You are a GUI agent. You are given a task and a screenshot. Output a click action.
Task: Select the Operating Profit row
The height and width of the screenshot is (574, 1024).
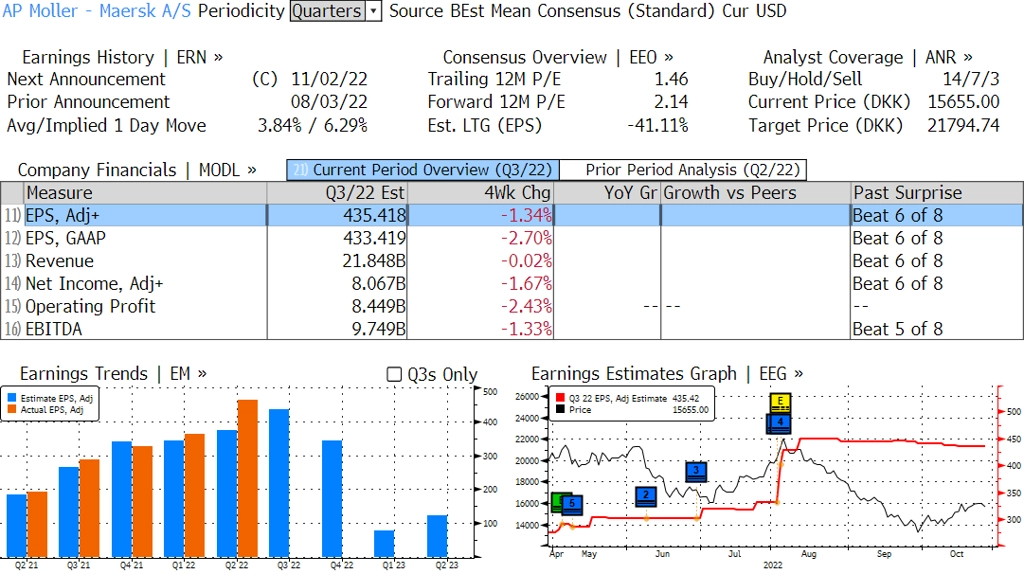(511, 306)
